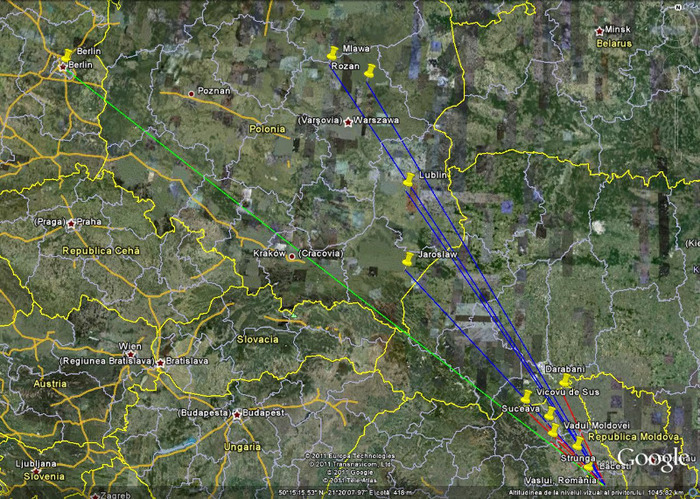Screen dimensions: 700x499
Task: Click the Budapest capital star marker
Action: (x=236, y=413)
